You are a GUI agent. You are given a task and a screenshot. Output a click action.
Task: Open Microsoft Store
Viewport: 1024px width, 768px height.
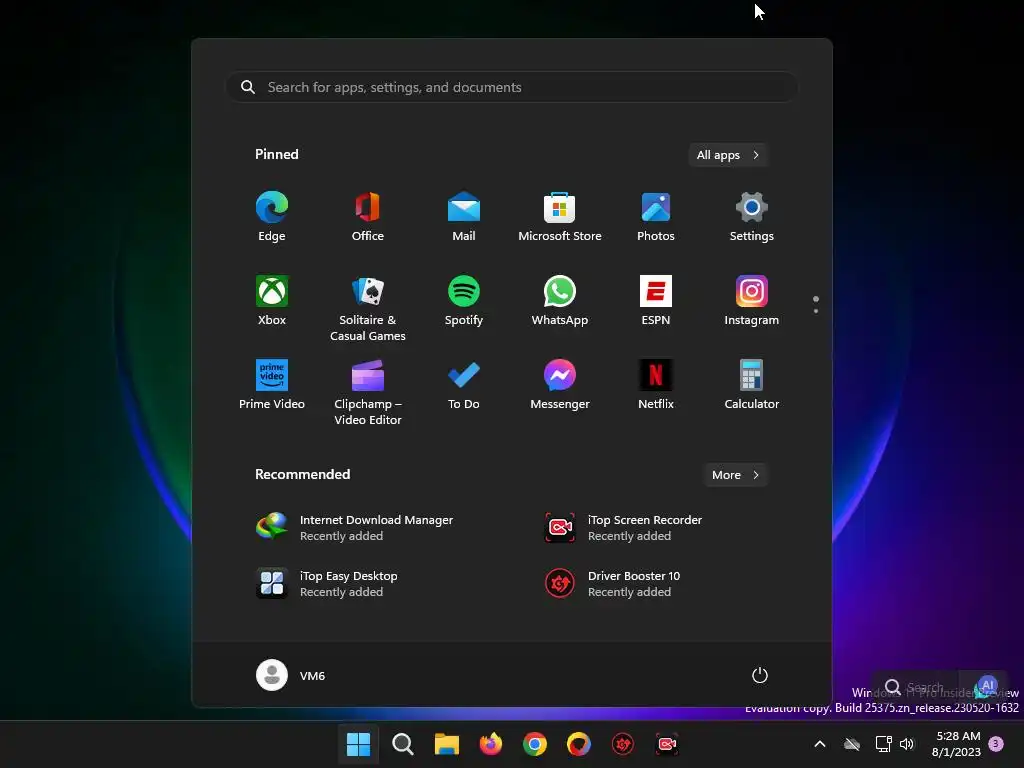click(560, 217)
